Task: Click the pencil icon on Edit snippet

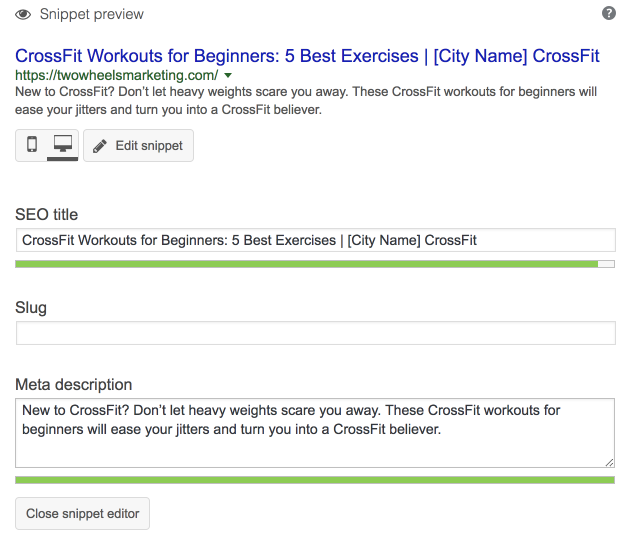Action: 100,146
